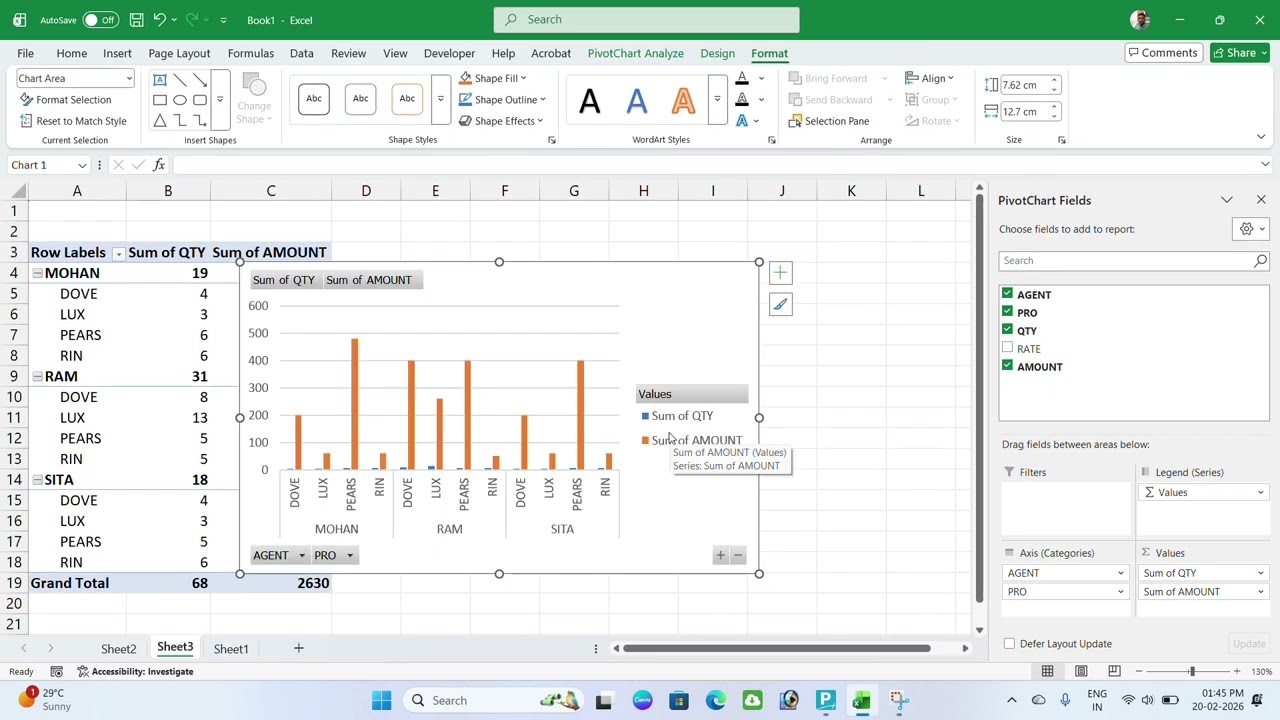1280x720 pixels.
Task: Select the triangle shape in Insert Shapes
Action: coord(160,121)
